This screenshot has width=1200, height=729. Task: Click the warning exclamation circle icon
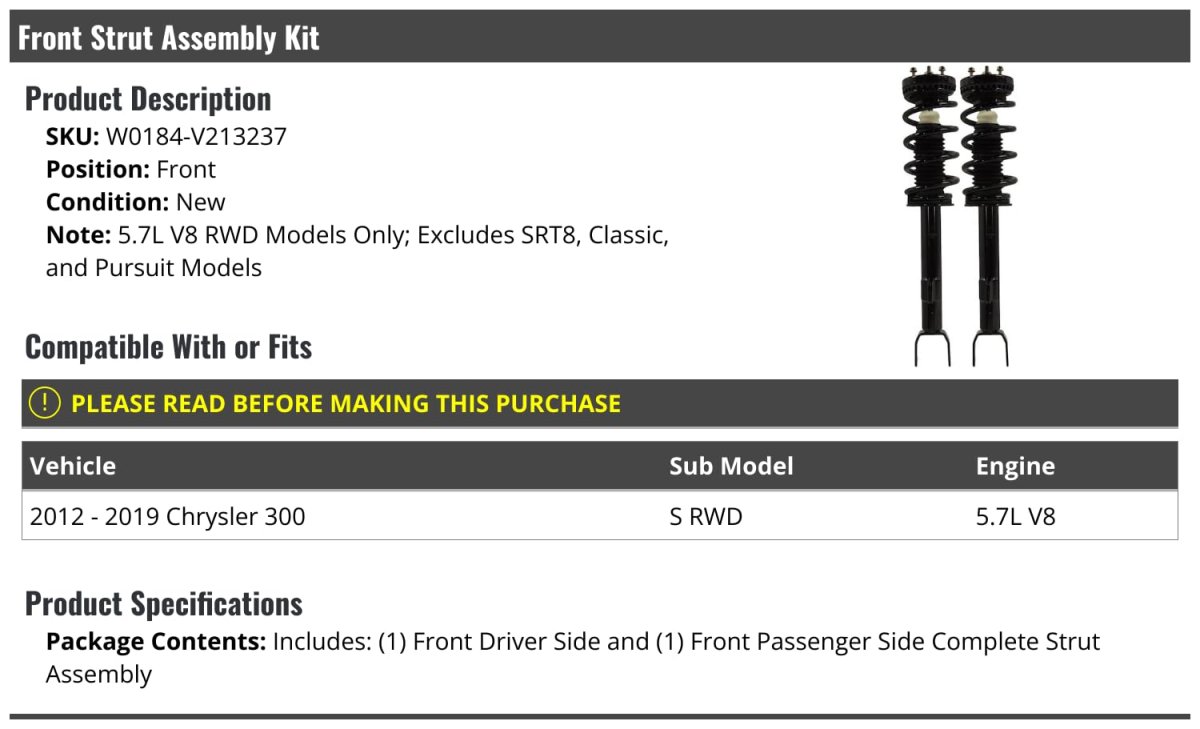click(x=45, y=403)
